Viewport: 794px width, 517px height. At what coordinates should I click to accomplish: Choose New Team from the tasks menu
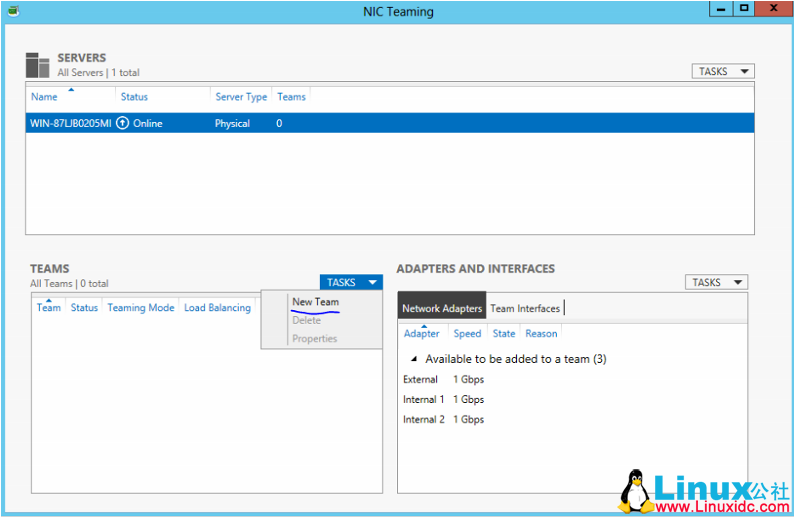pyautogui.click(x=315, y=302)
